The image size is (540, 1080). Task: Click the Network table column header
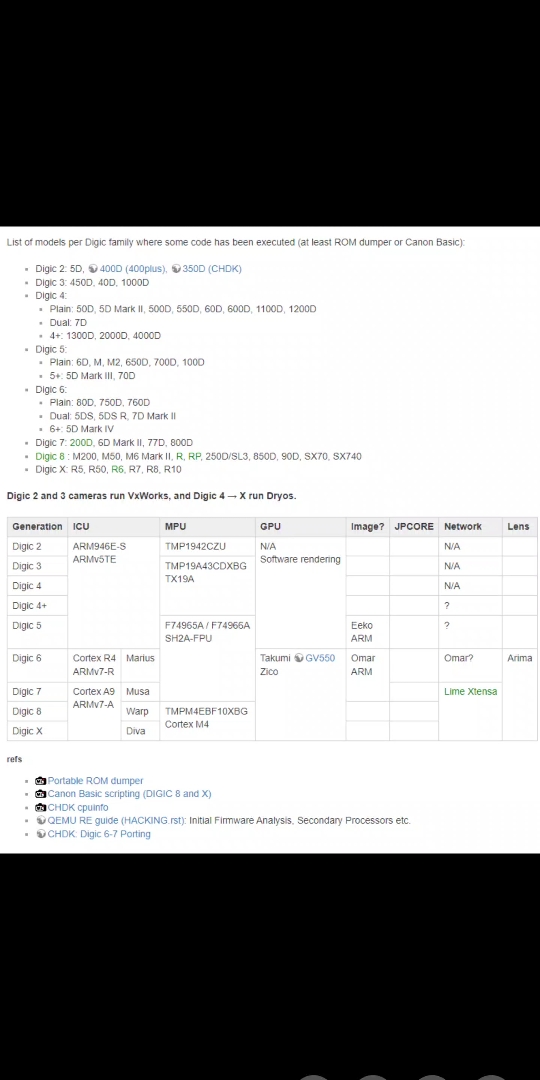click(x=463, y=527)
